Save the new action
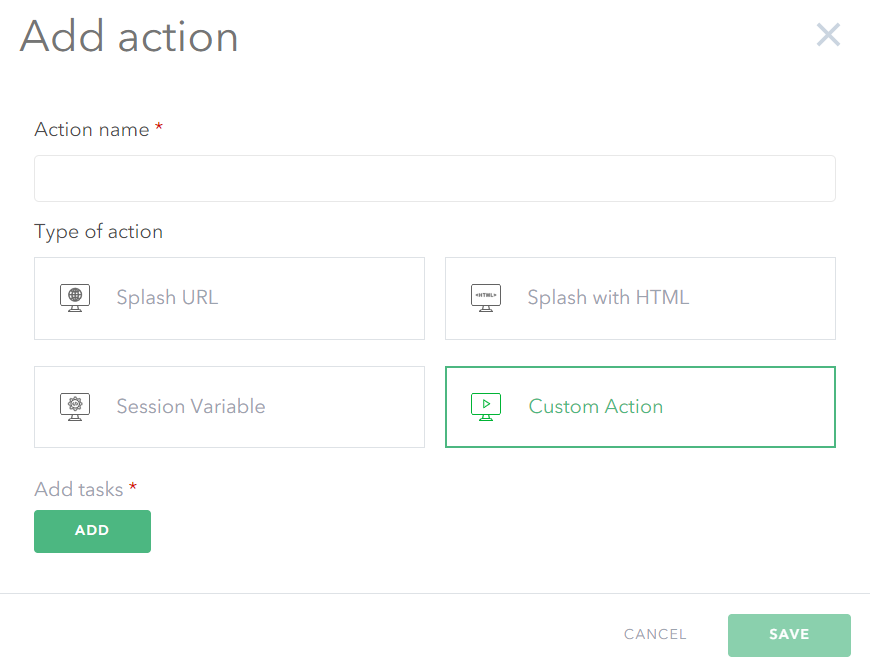The image size is (870, 672). click(789, 635)
